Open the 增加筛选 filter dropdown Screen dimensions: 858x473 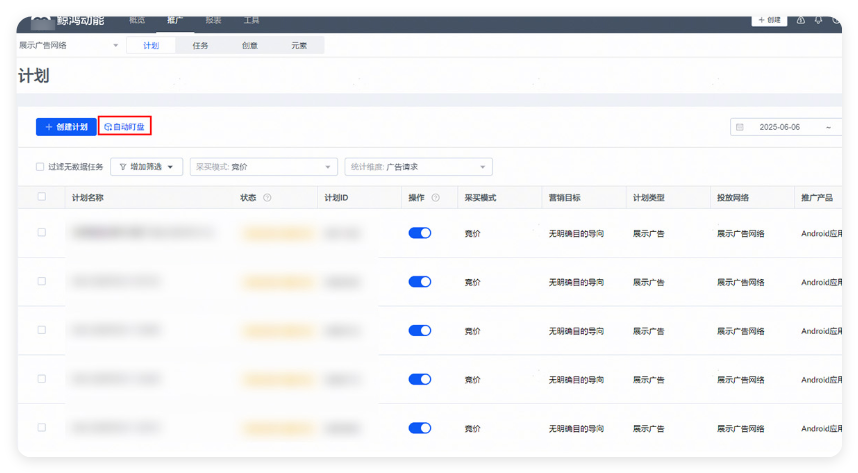[x=147, y=167]
